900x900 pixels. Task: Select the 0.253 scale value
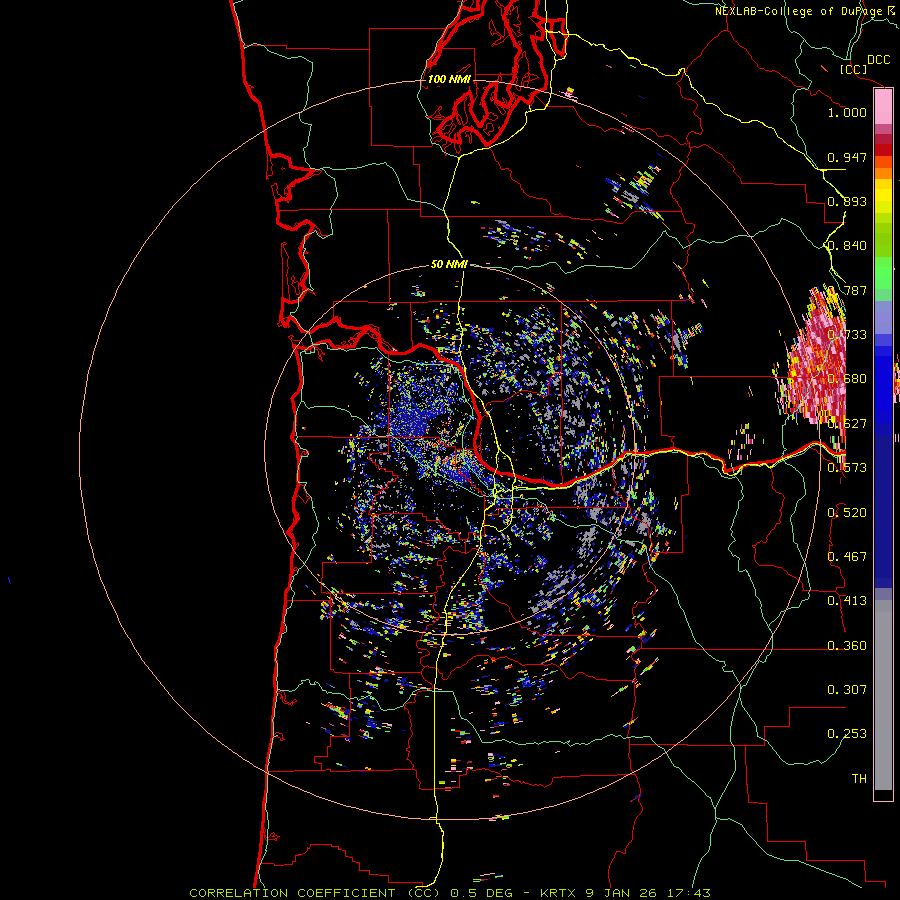pyautogui.click(x=847, y=734)
